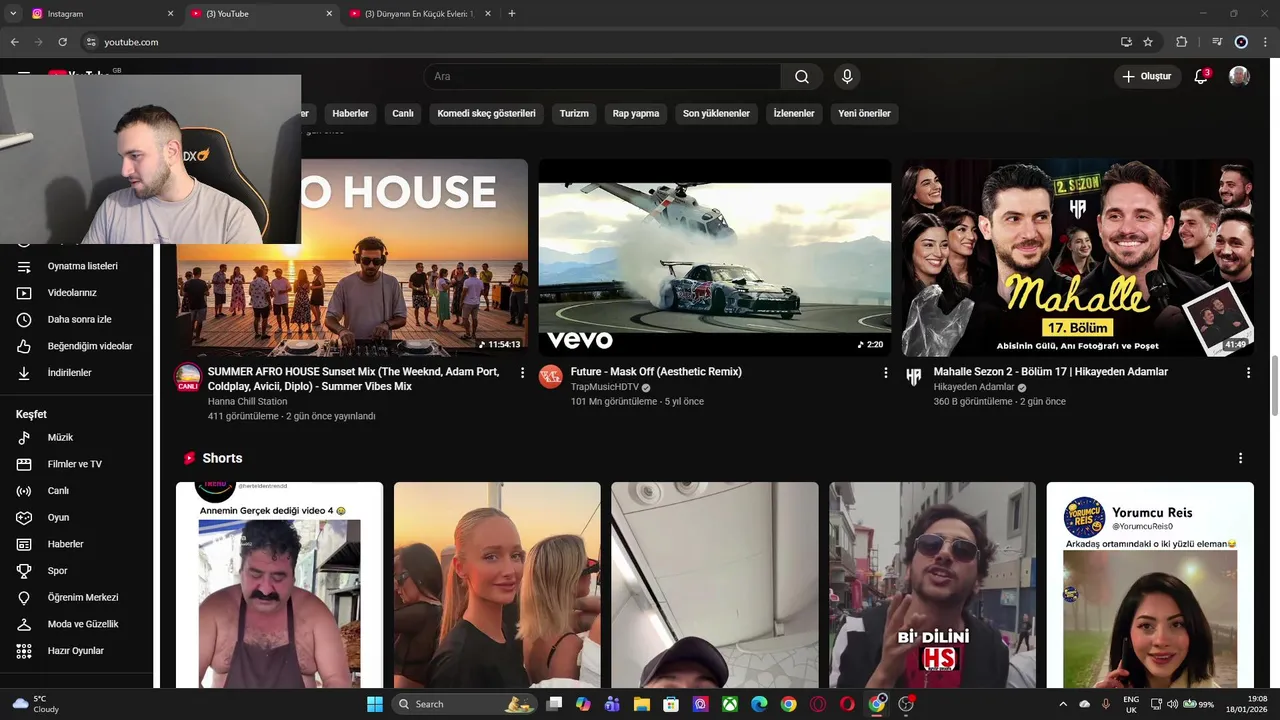
Task: Open Müzik under Keşfet
Action: pyautogui.click(x=76, y=438)
